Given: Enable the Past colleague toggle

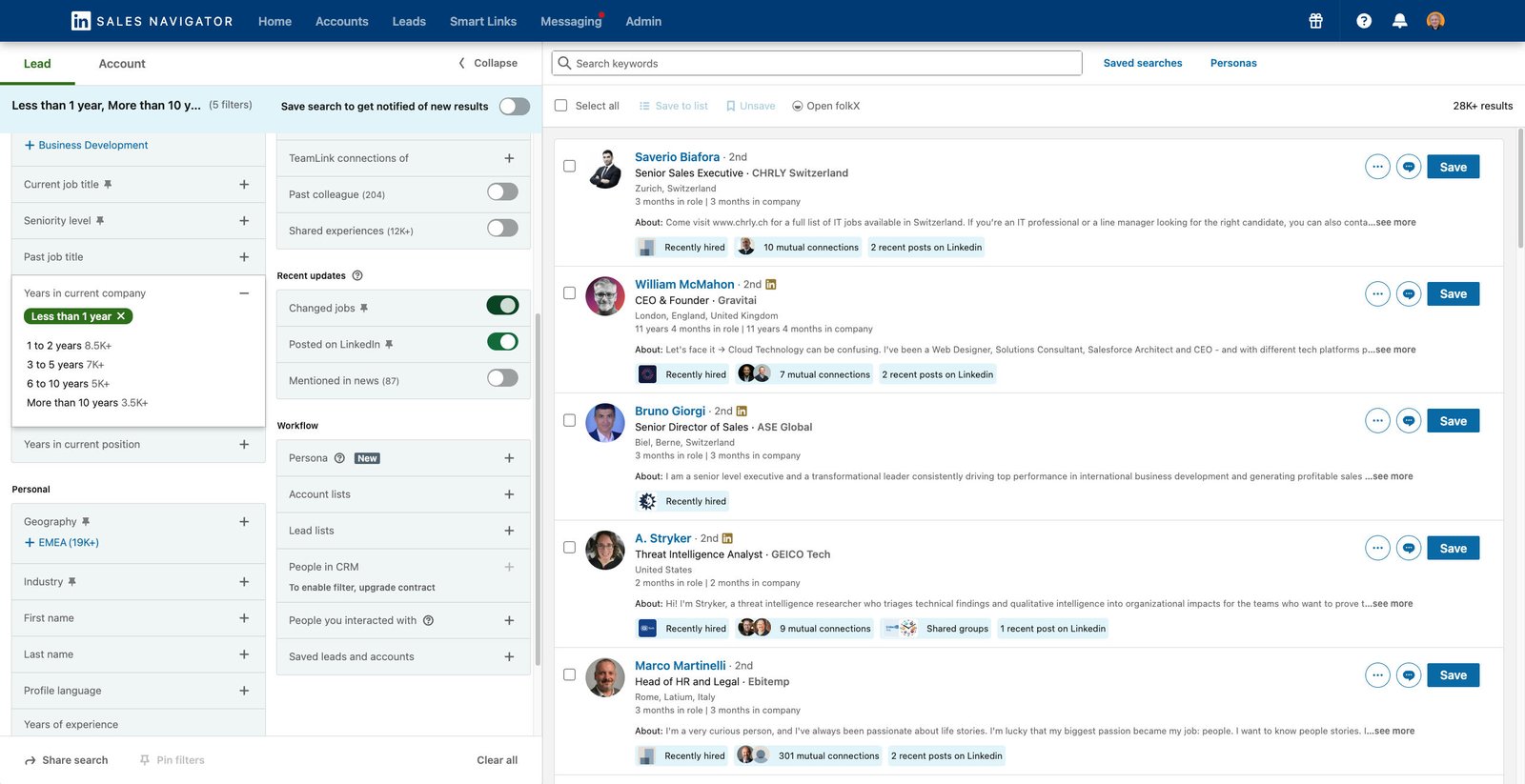Looking at the screenshot, I should [x=502, y=192].
